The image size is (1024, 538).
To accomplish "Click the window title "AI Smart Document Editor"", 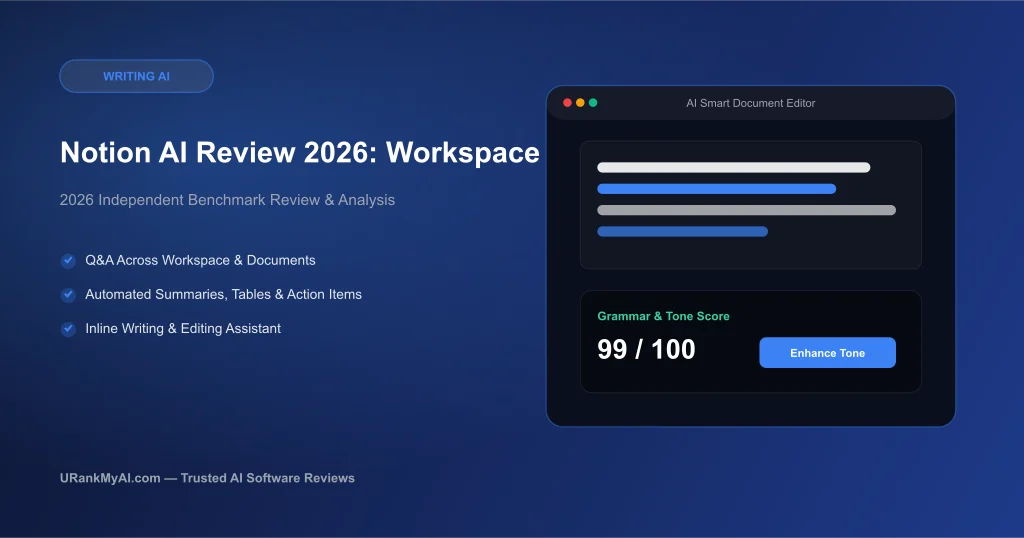I will click(750, 103).
